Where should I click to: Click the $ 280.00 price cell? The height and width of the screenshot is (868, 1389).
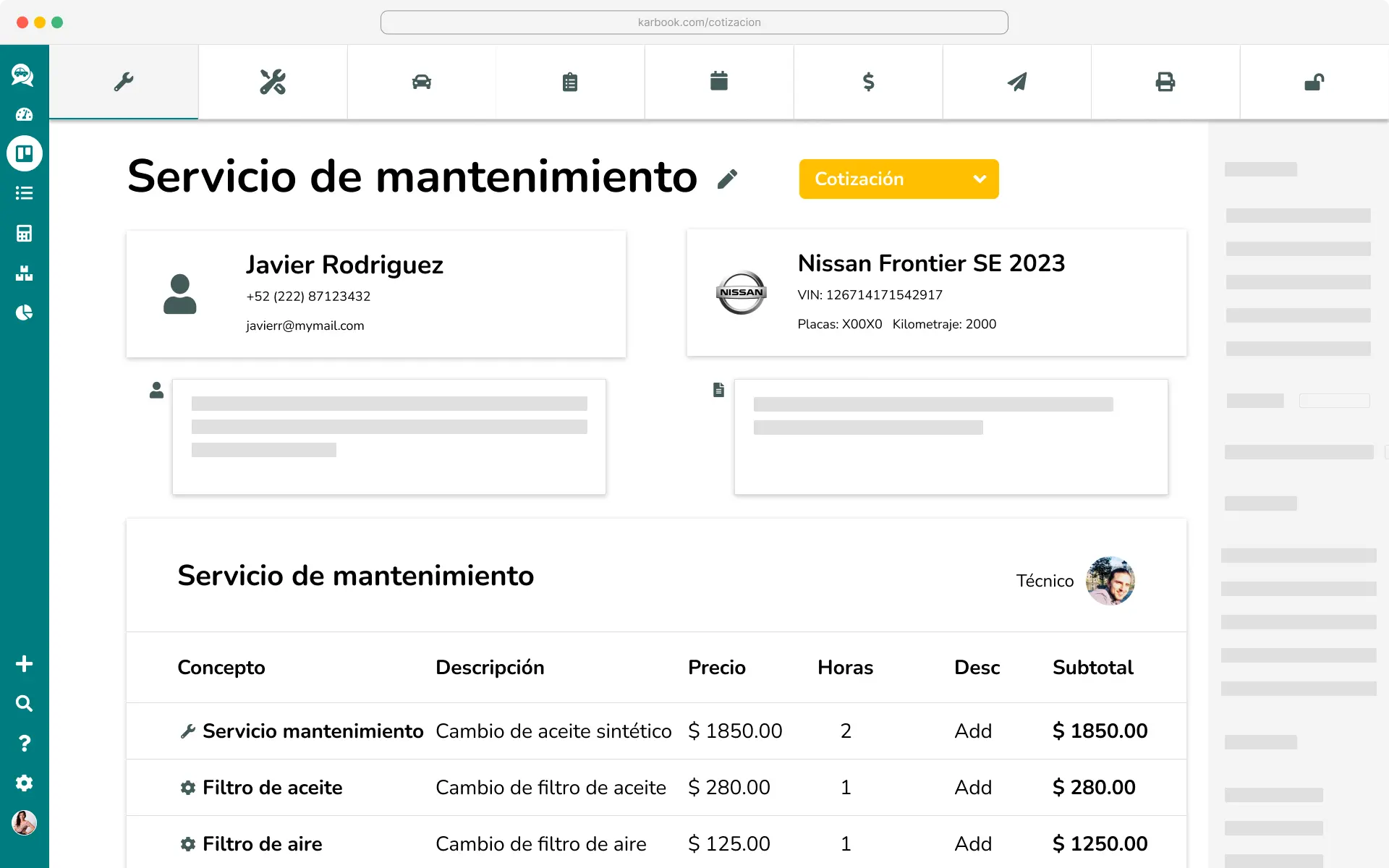(x=729, y=787)
